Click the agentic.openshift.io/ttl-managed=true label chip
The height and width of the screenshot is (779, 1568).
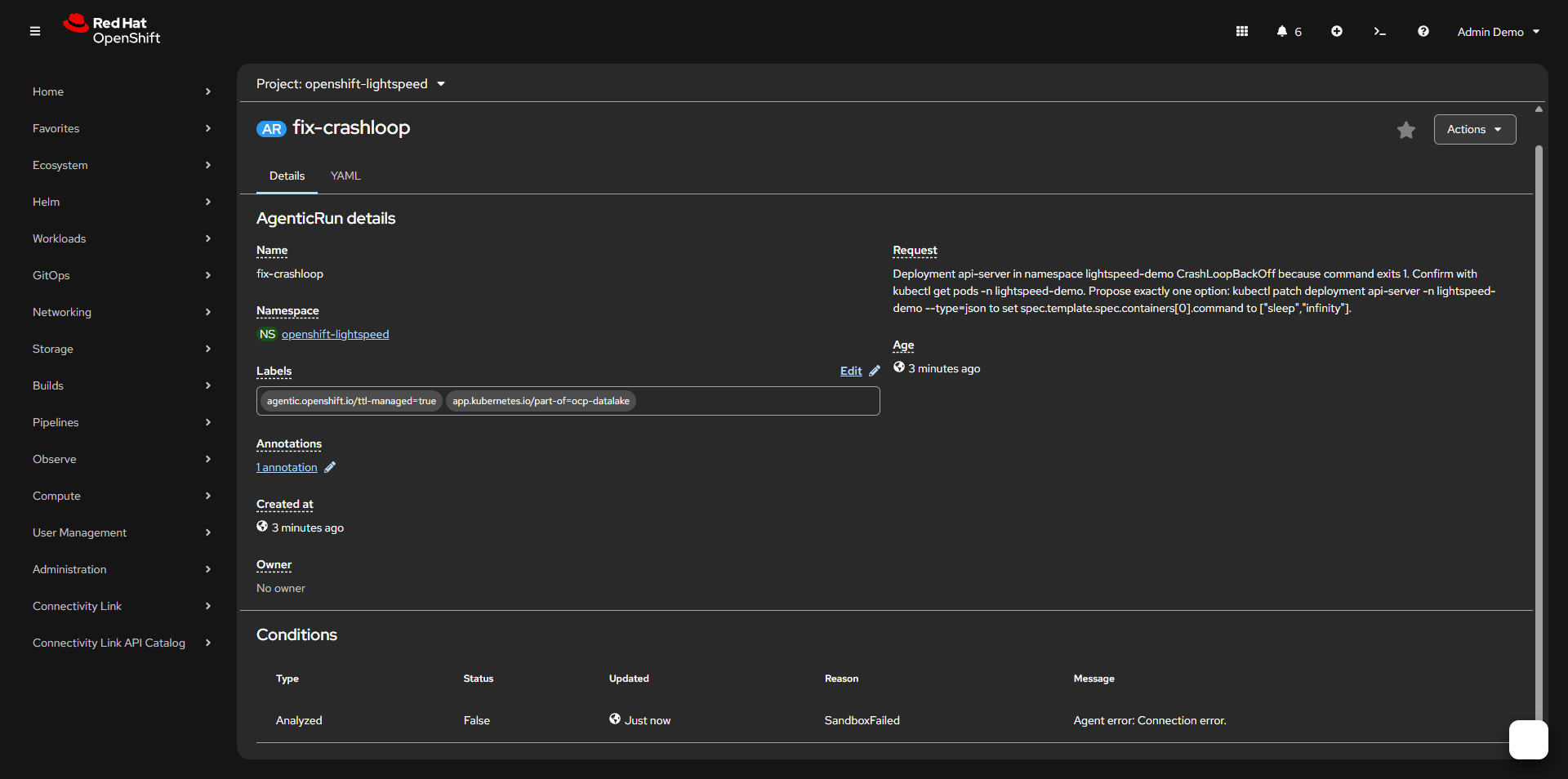351,401
